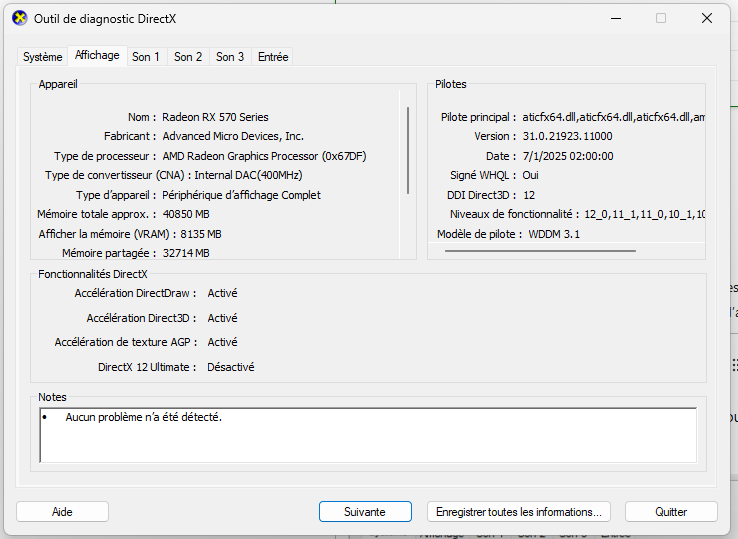This screenshot has width=738, height=539.
Task: Open the Son 3 tab
Action: (230, 57)
